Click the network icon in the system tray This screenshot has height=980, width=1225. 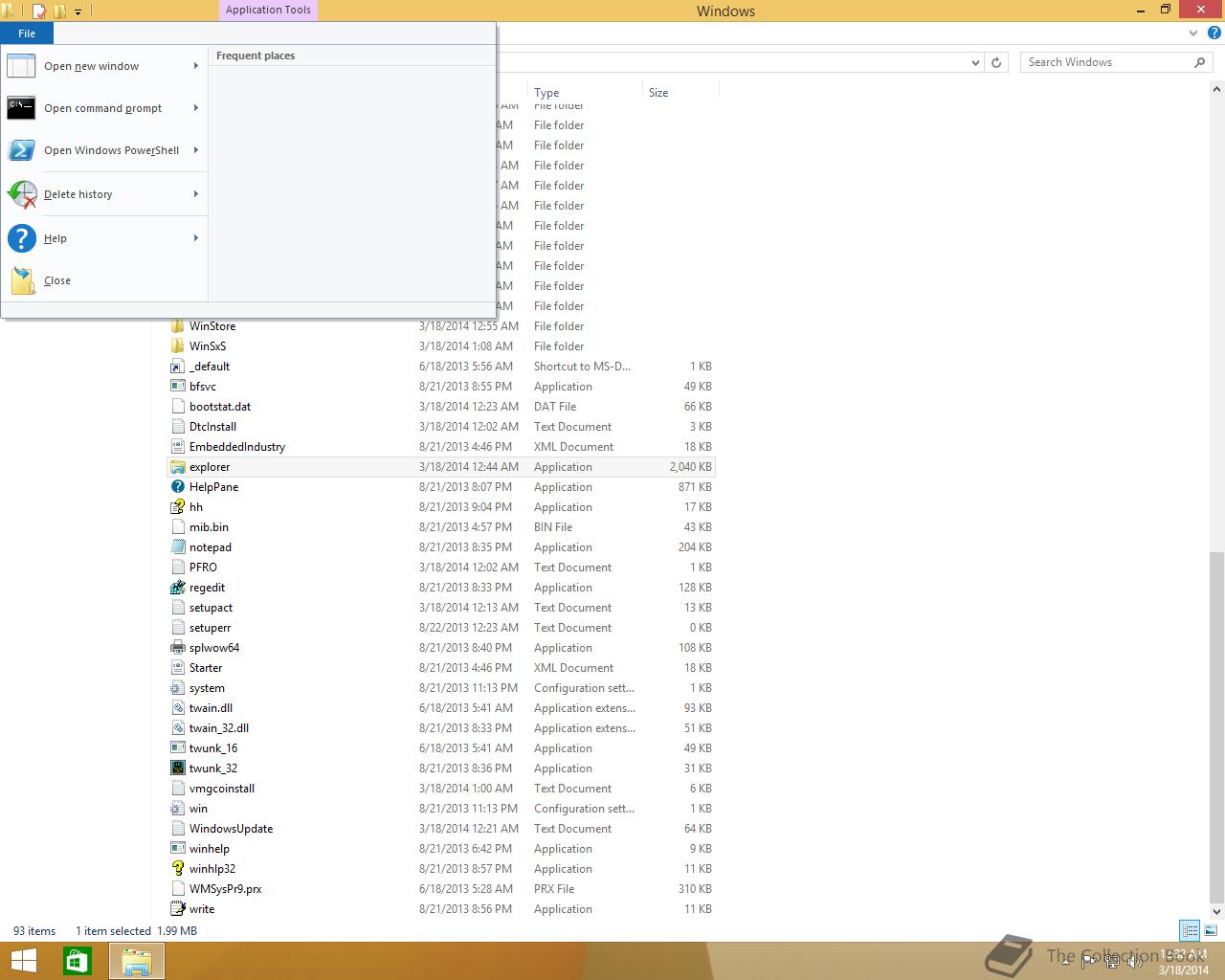(1113, 961)
